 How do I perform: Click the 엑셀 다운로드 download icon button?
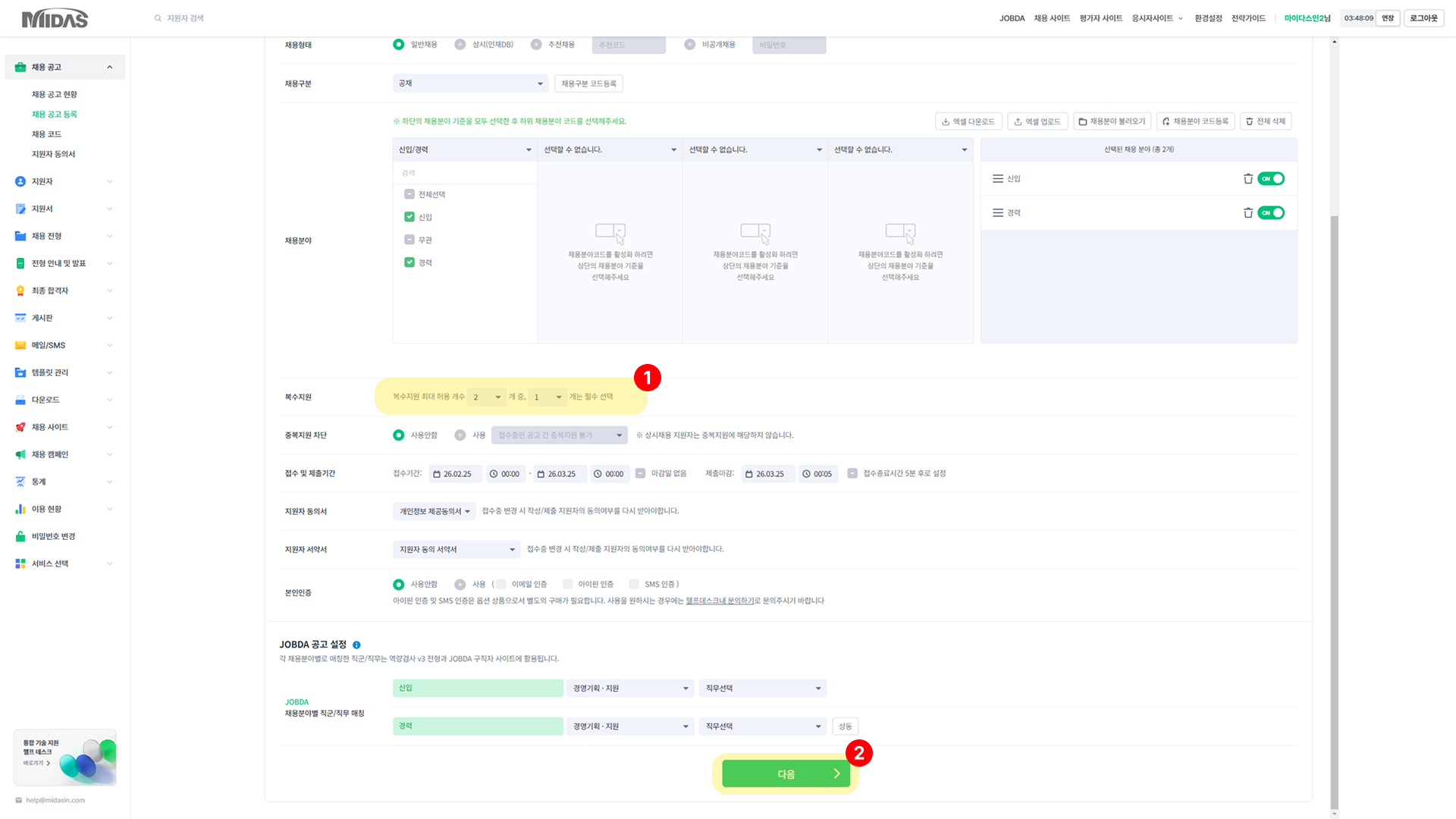click(x=968, y=121)
